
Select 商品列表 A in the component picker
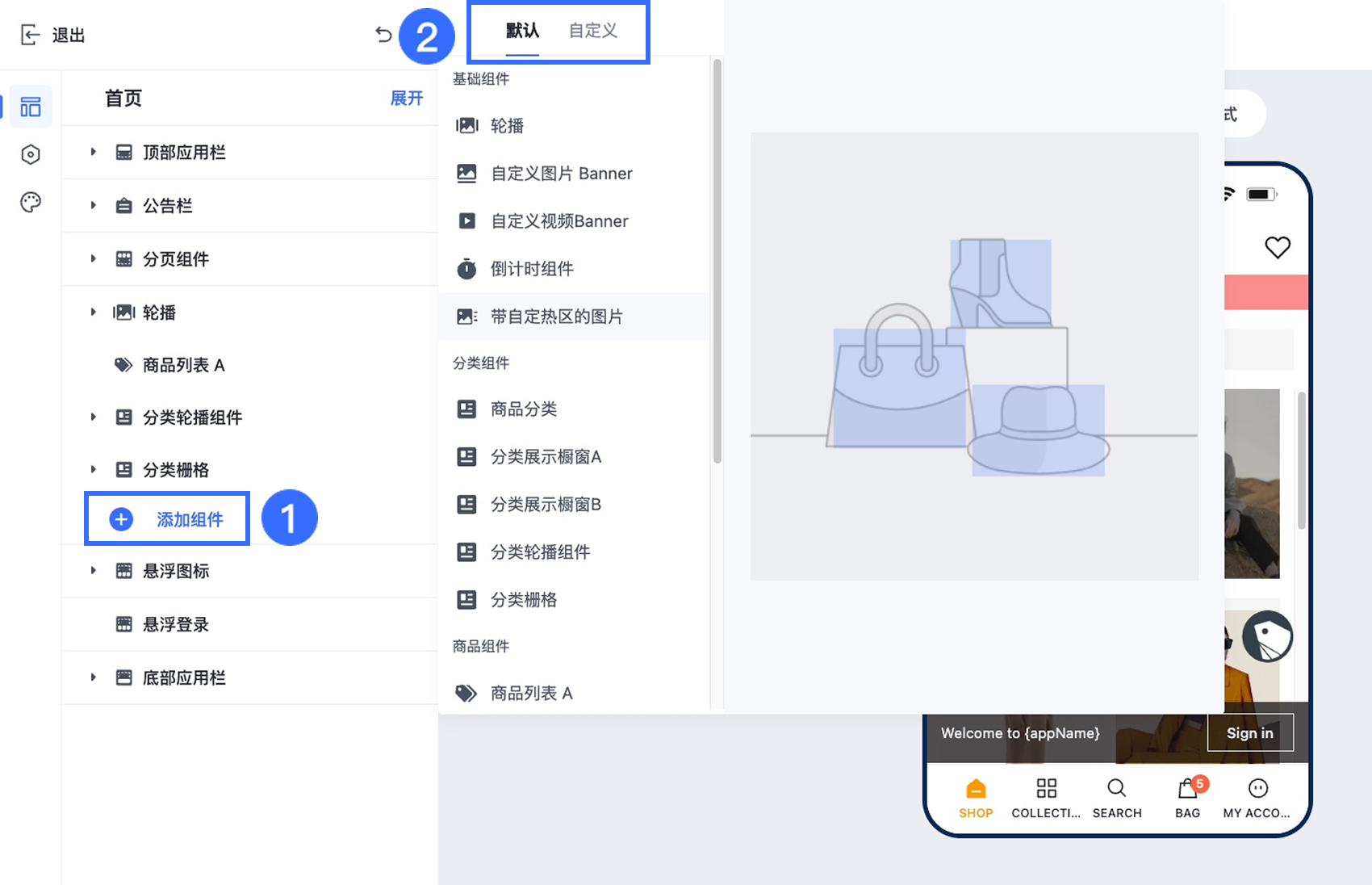[x=574, y=694]
